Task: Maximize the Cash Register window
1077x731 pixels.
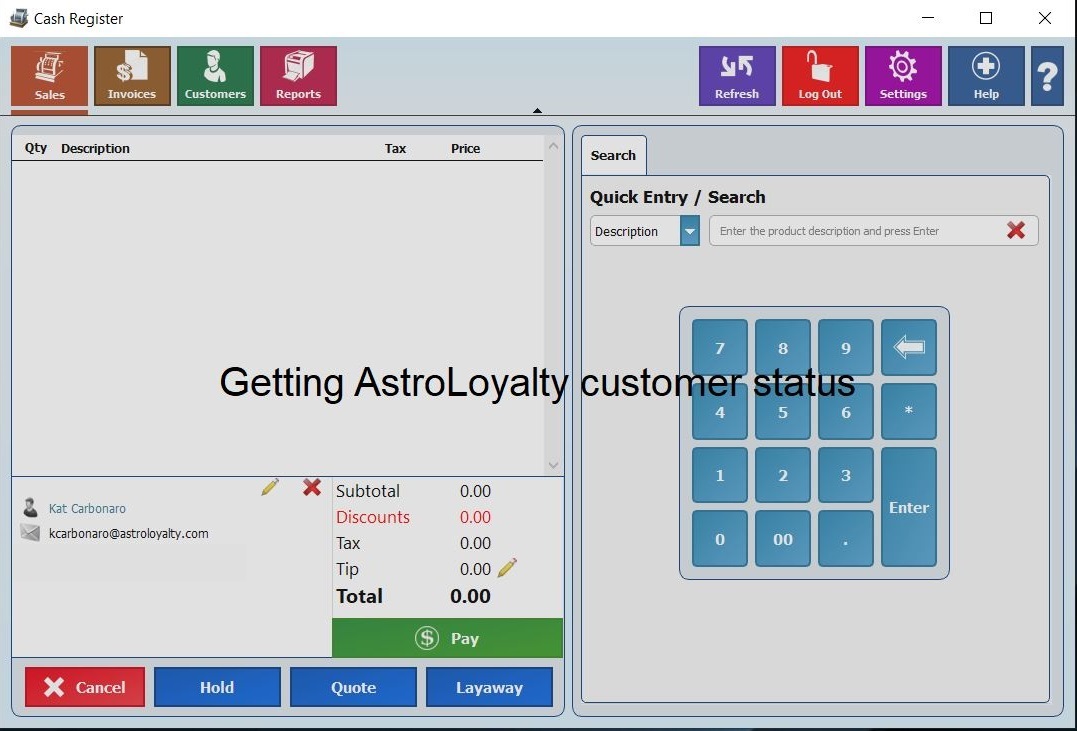Action: [986, 19]
